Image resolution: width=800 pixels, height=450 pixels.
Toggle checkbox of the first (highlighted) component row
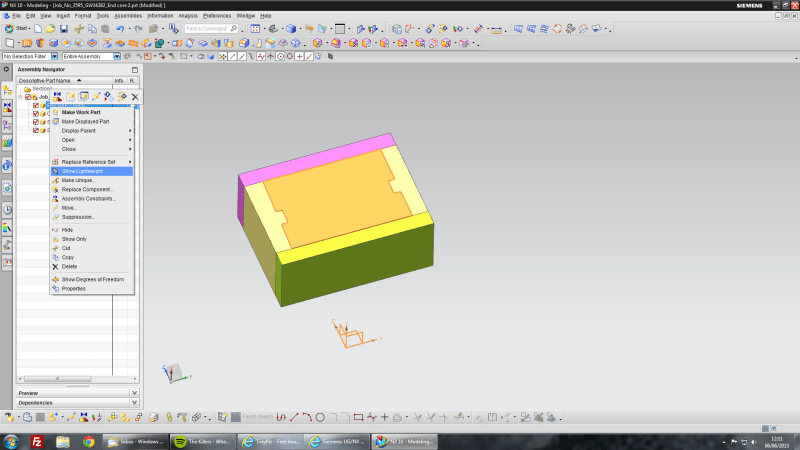point(36,106)
